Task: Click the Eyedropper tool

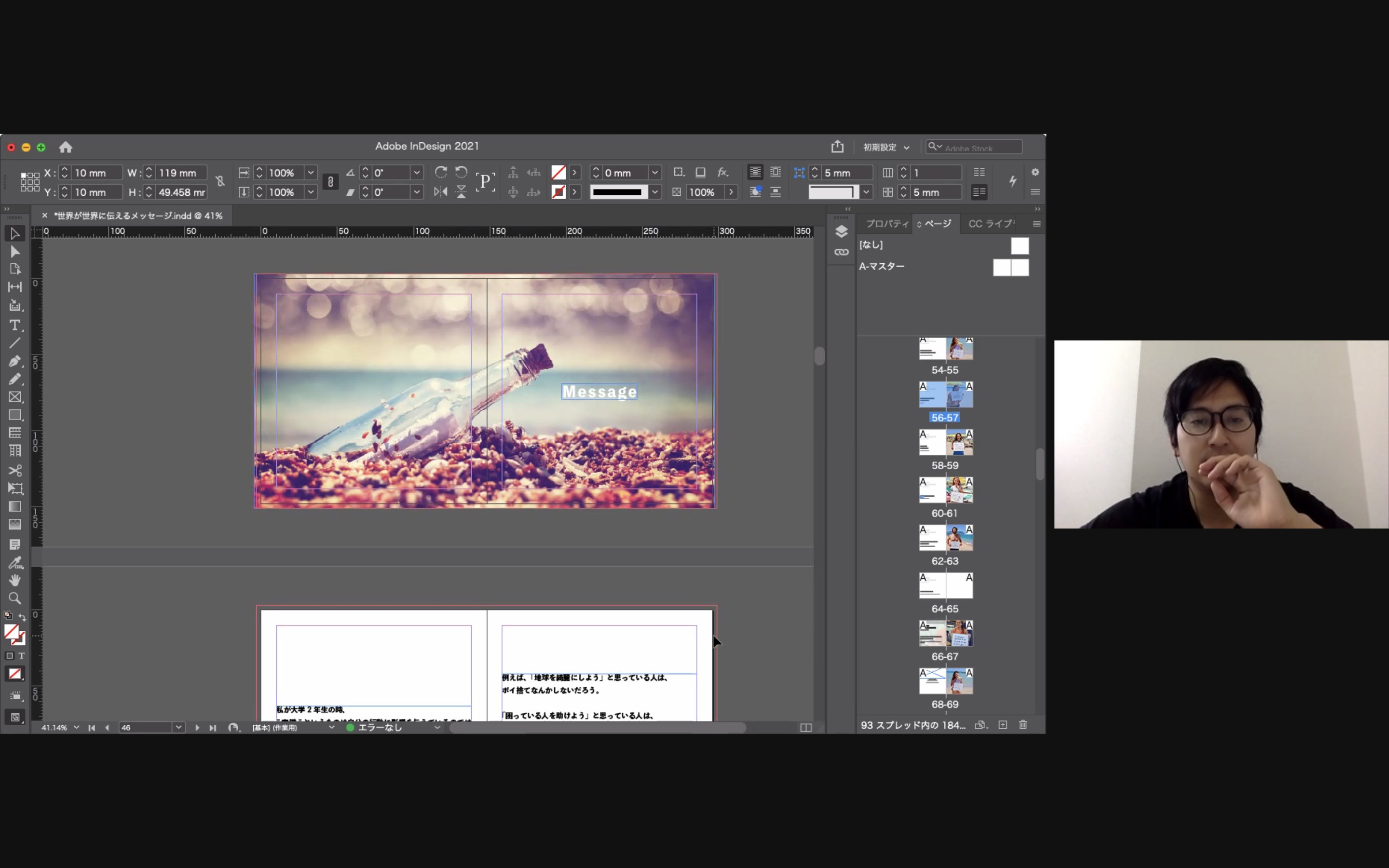Action: (15, 562)
